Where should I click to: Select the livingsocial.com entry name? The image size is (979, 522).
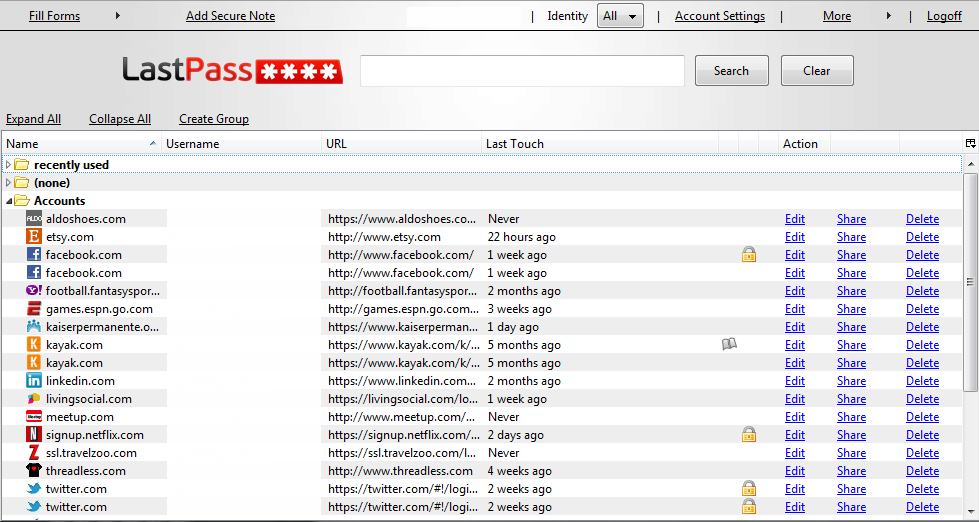89,398
